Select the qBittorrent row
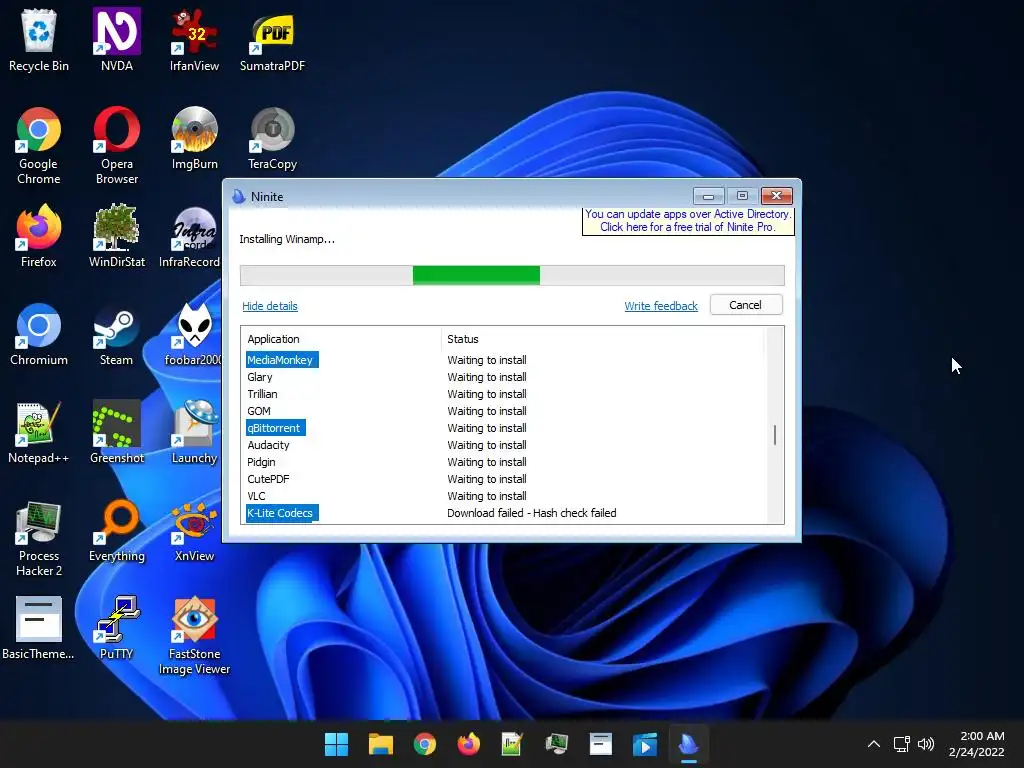The height and width of the screenshot is (768, 1024). [x=502, y=428]
